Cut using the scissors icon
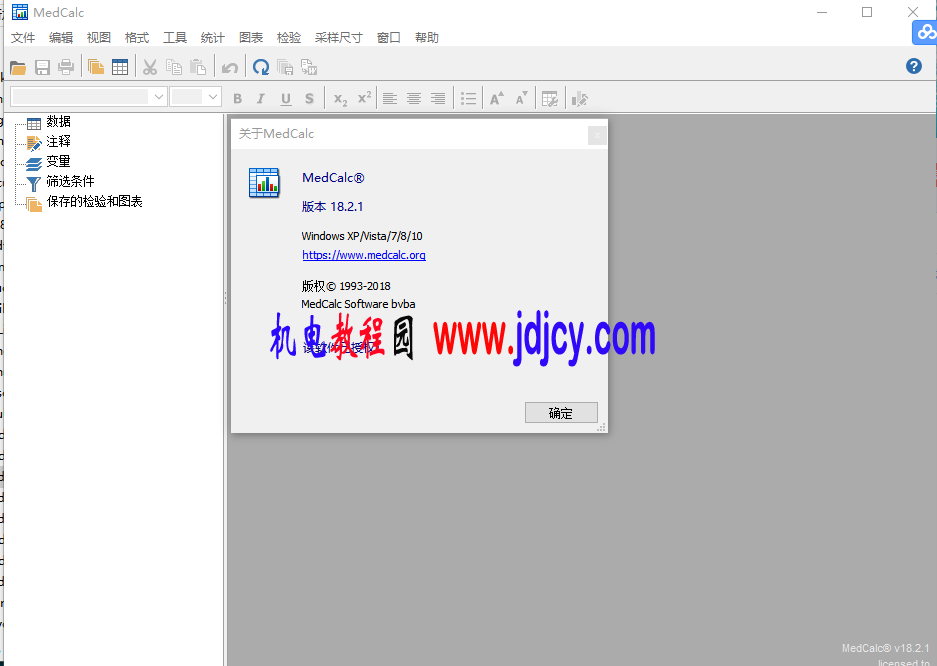Viewport: 937px width, 666px height. pyautogui.click(x=149, y=67)
